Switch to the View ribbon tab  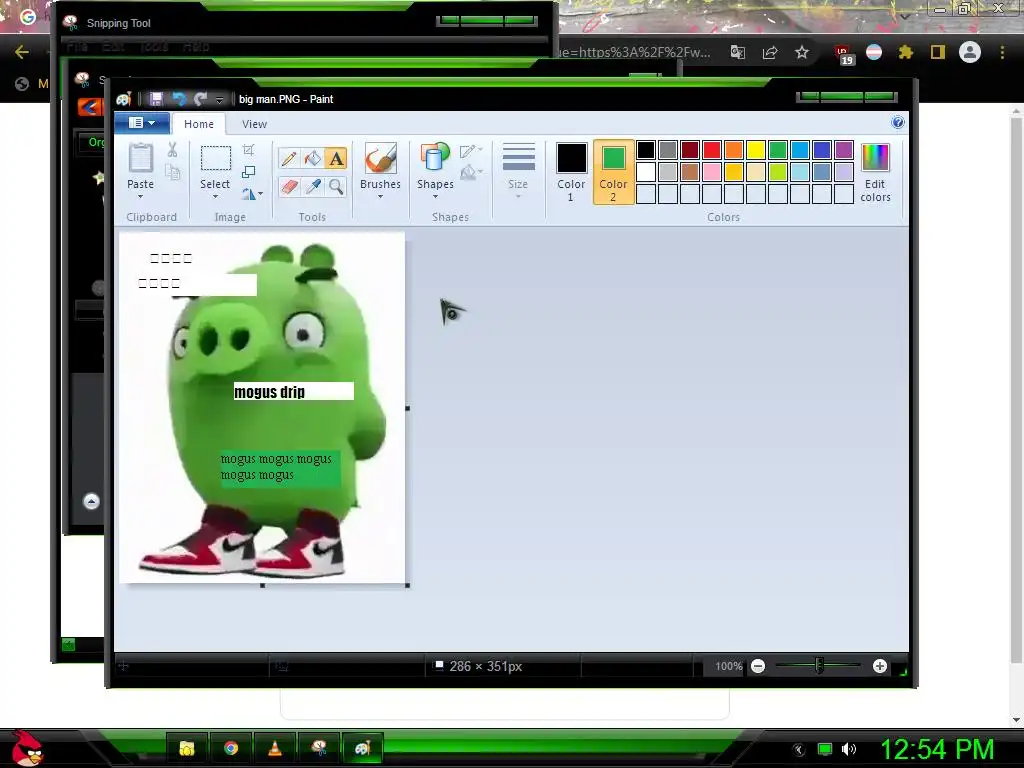click(254, 123)
